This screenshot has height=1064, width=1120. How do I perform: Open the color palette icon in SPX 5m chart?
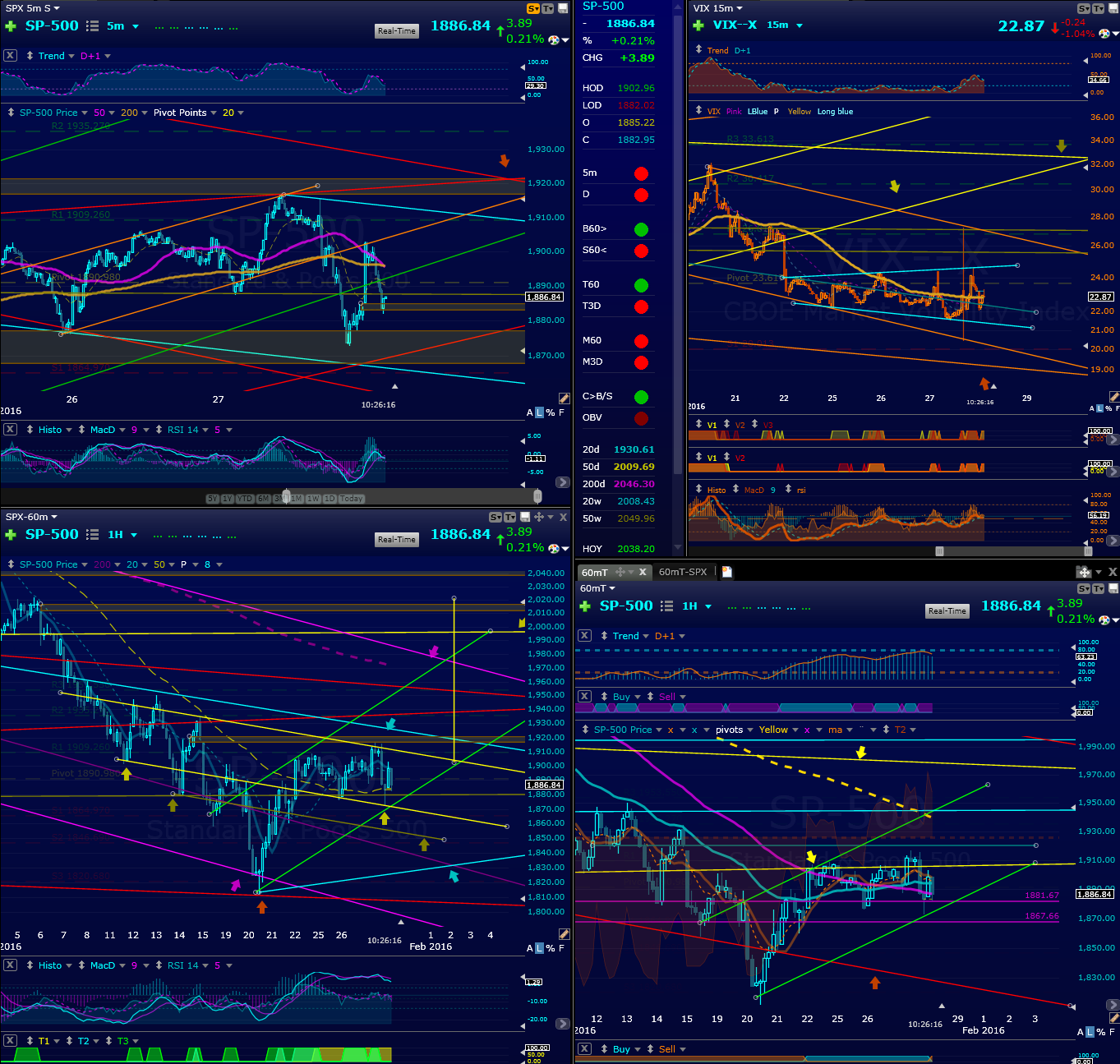[x=554, y=39]
